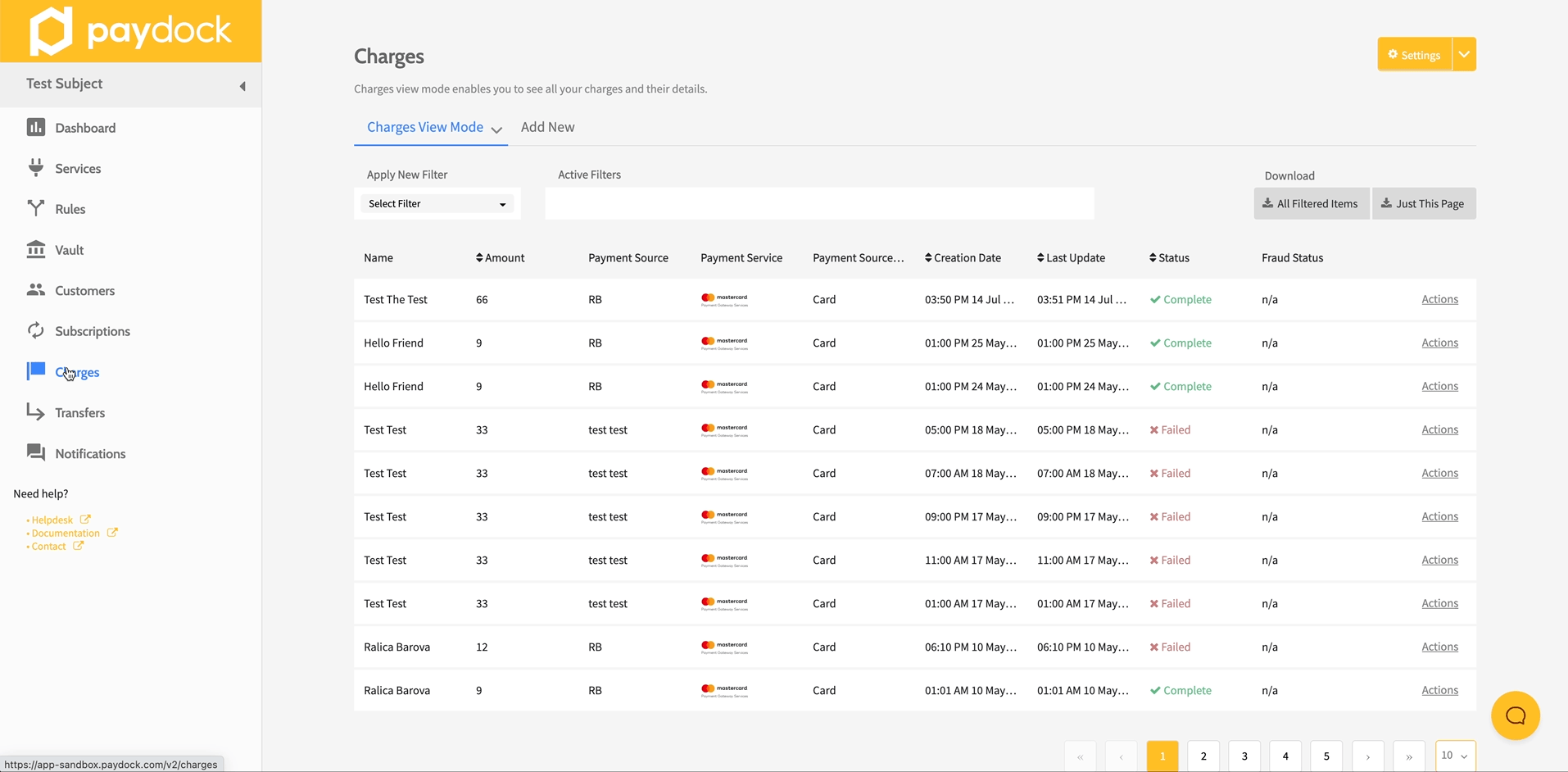Screen dimensions: 1568x772
Task: Open the Select Filter dropdown
Action: (x=437, y=204)
